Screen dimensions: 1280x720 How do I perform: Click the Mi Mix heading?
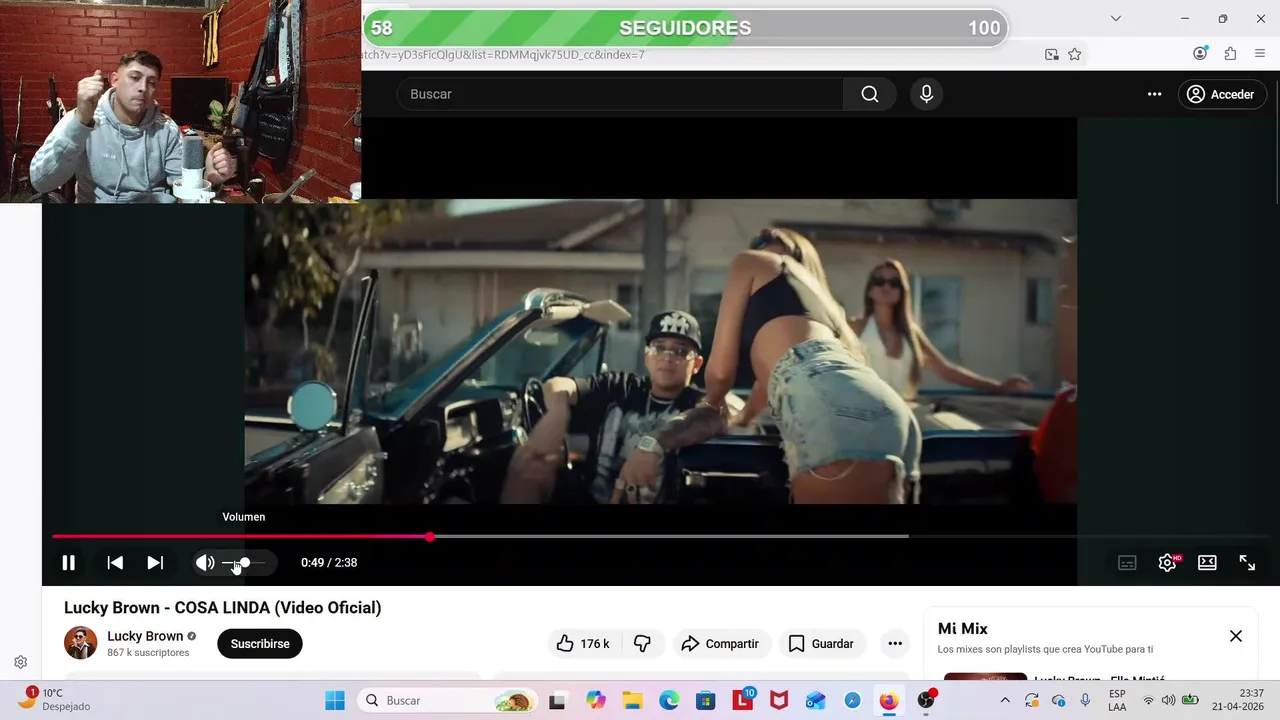(x=963, y=629)
